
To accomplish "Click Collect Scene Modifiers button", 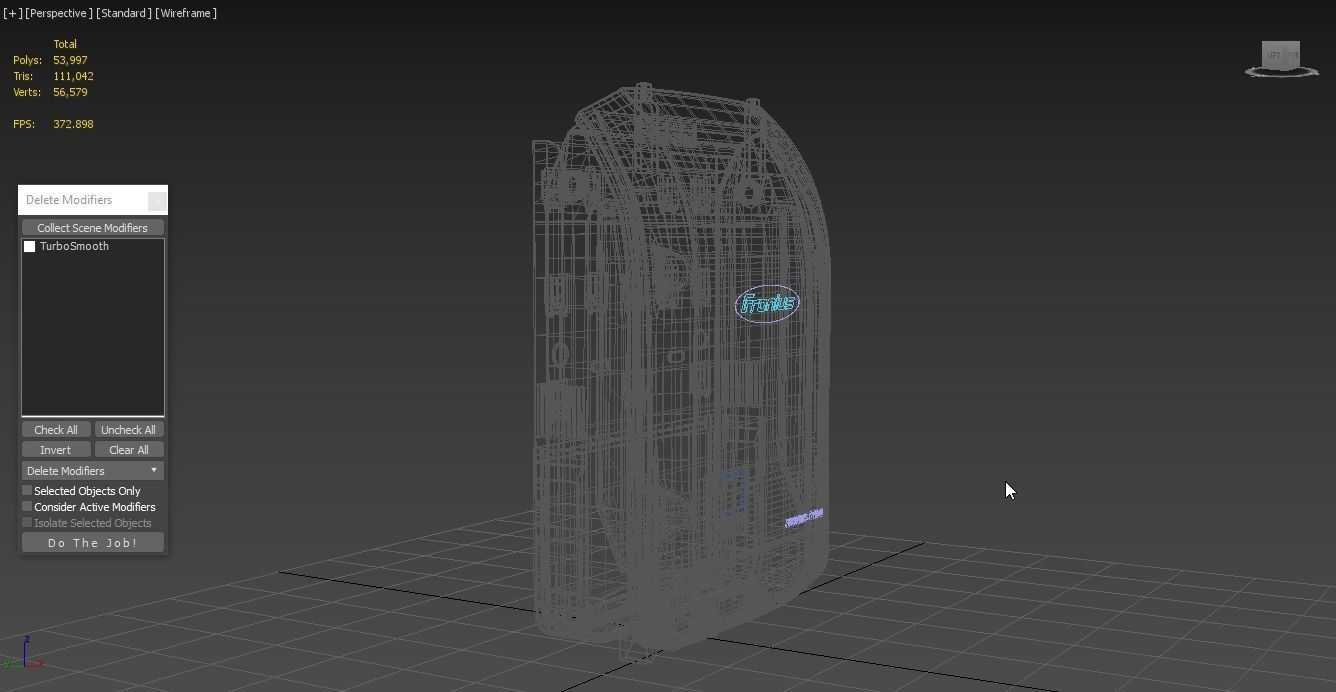I will pyautogui.click(x=93, y=228).
